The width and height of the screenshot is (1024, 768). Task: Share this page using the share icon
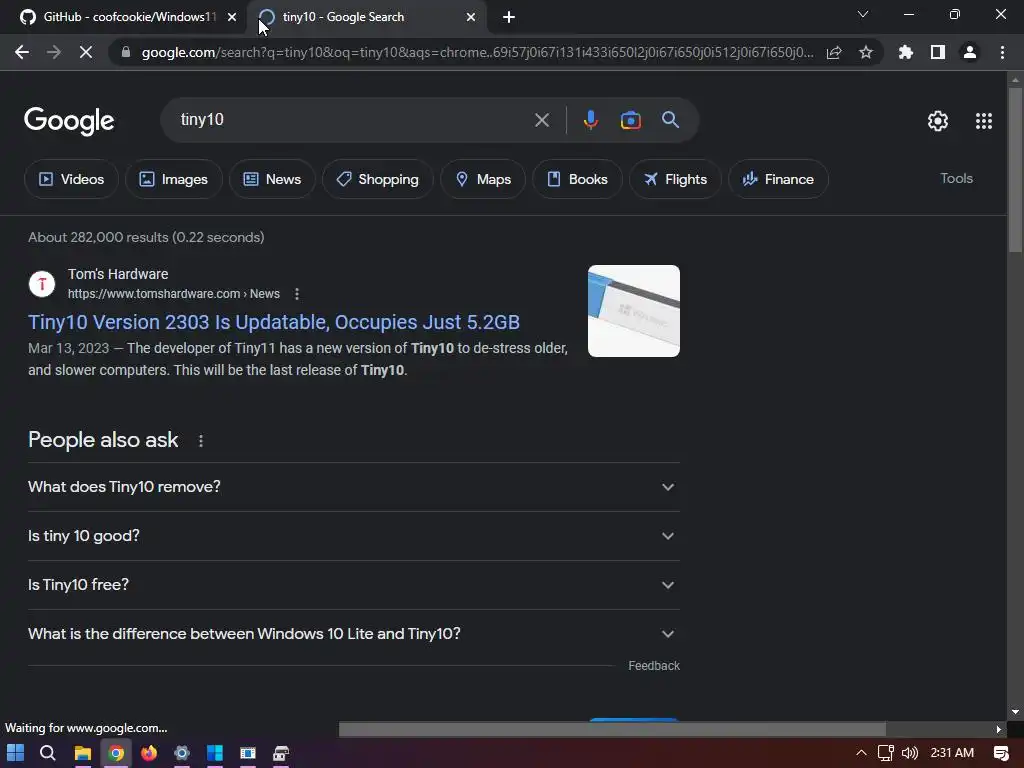(834, 52)
